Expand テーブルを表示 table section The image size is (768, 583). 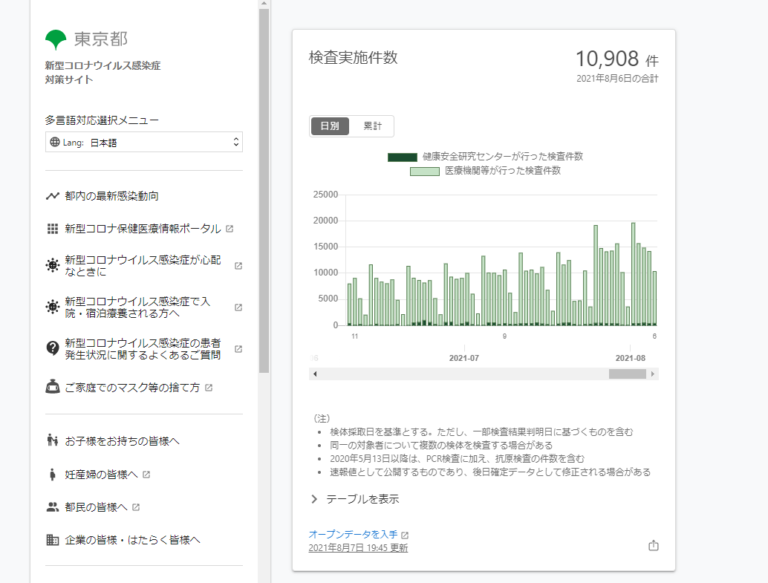(x=355, y=499)
